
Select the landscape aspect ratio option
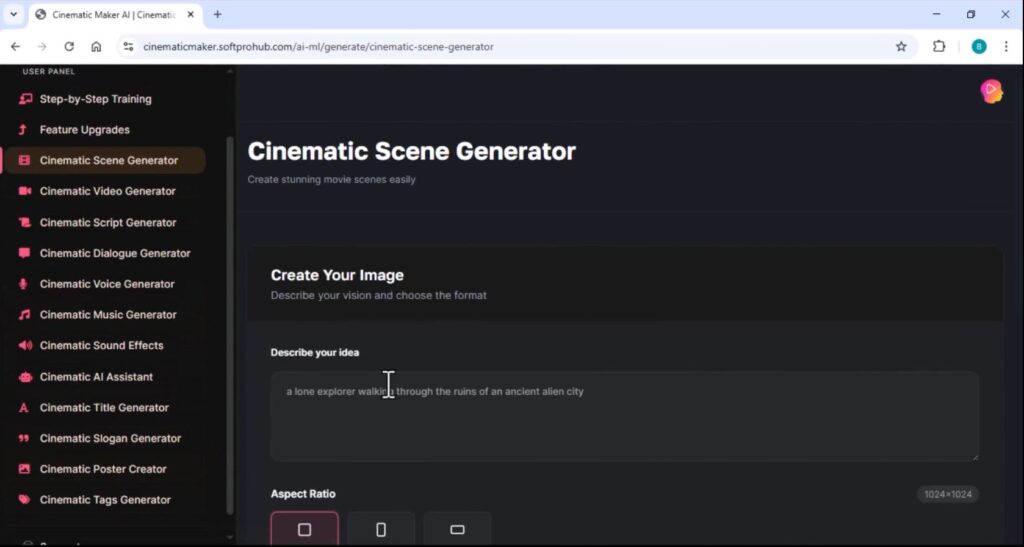tap(457, 529)
